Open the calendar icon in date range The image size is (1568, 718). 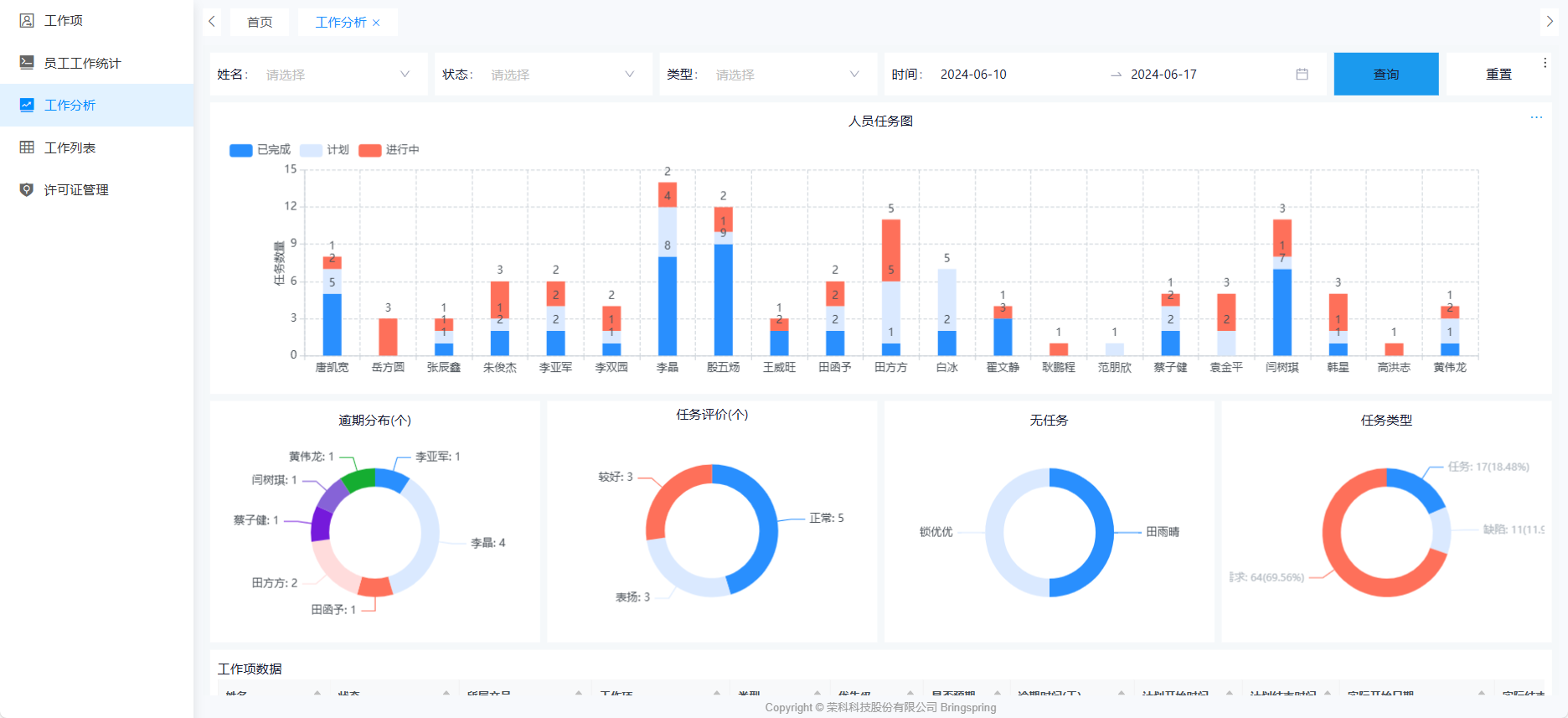pos(1302,75)
